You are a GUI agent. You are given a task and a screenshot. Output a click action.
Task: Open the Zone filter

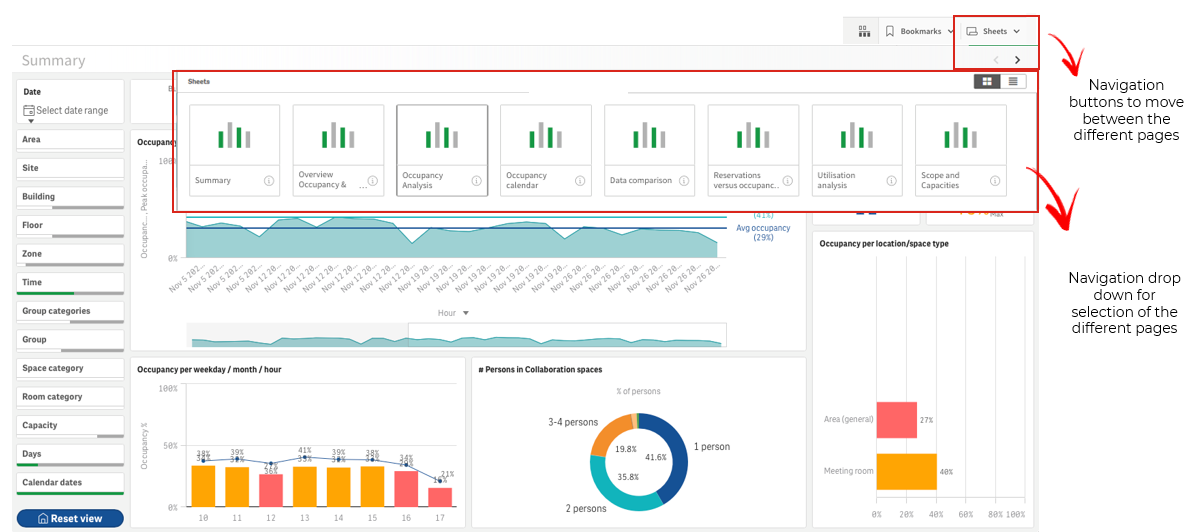pos(70,254)
